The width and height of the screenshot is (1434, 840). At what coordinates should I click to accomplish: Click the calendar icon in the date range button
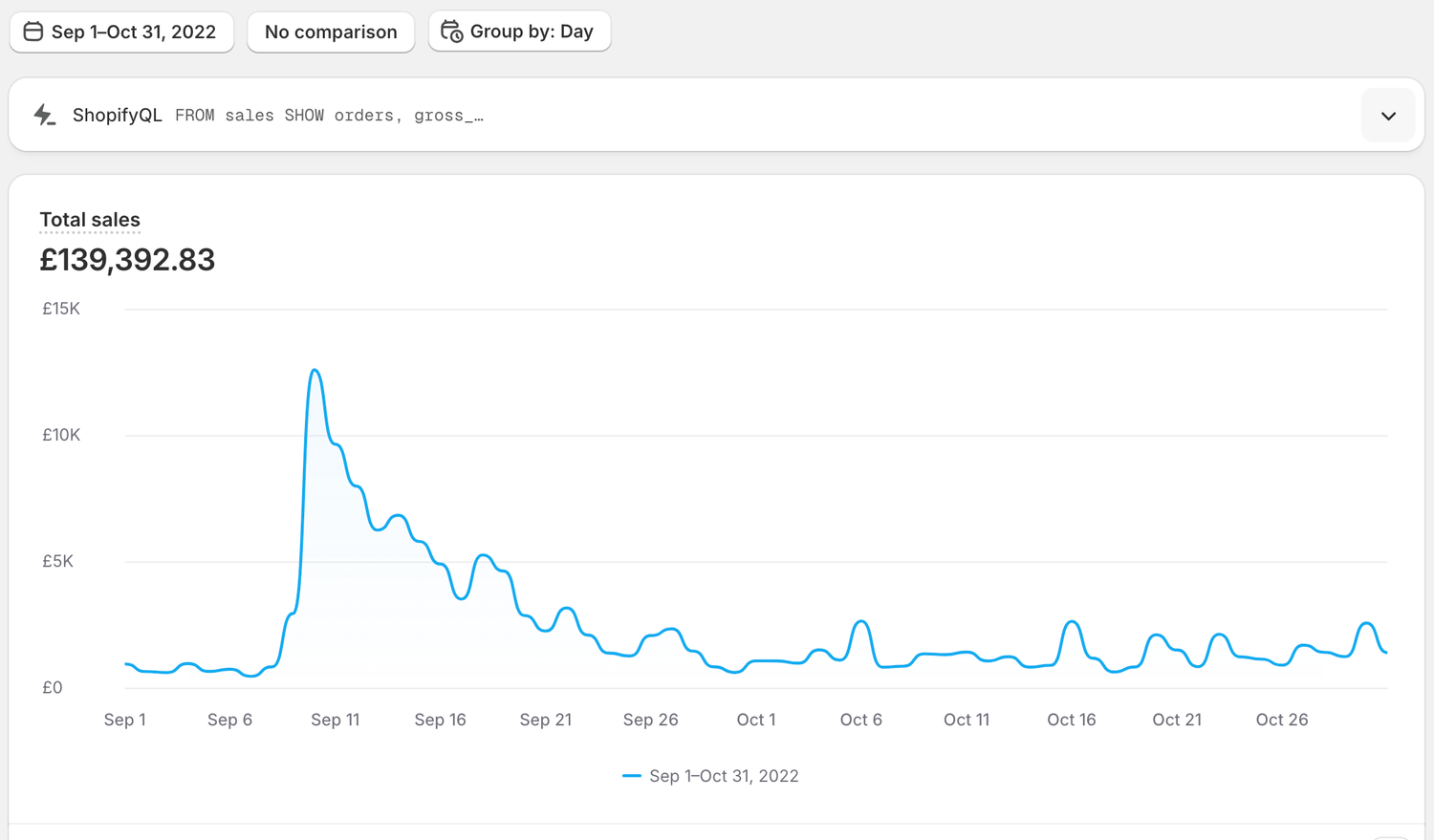pyautogui.click(x=33, y=32)
